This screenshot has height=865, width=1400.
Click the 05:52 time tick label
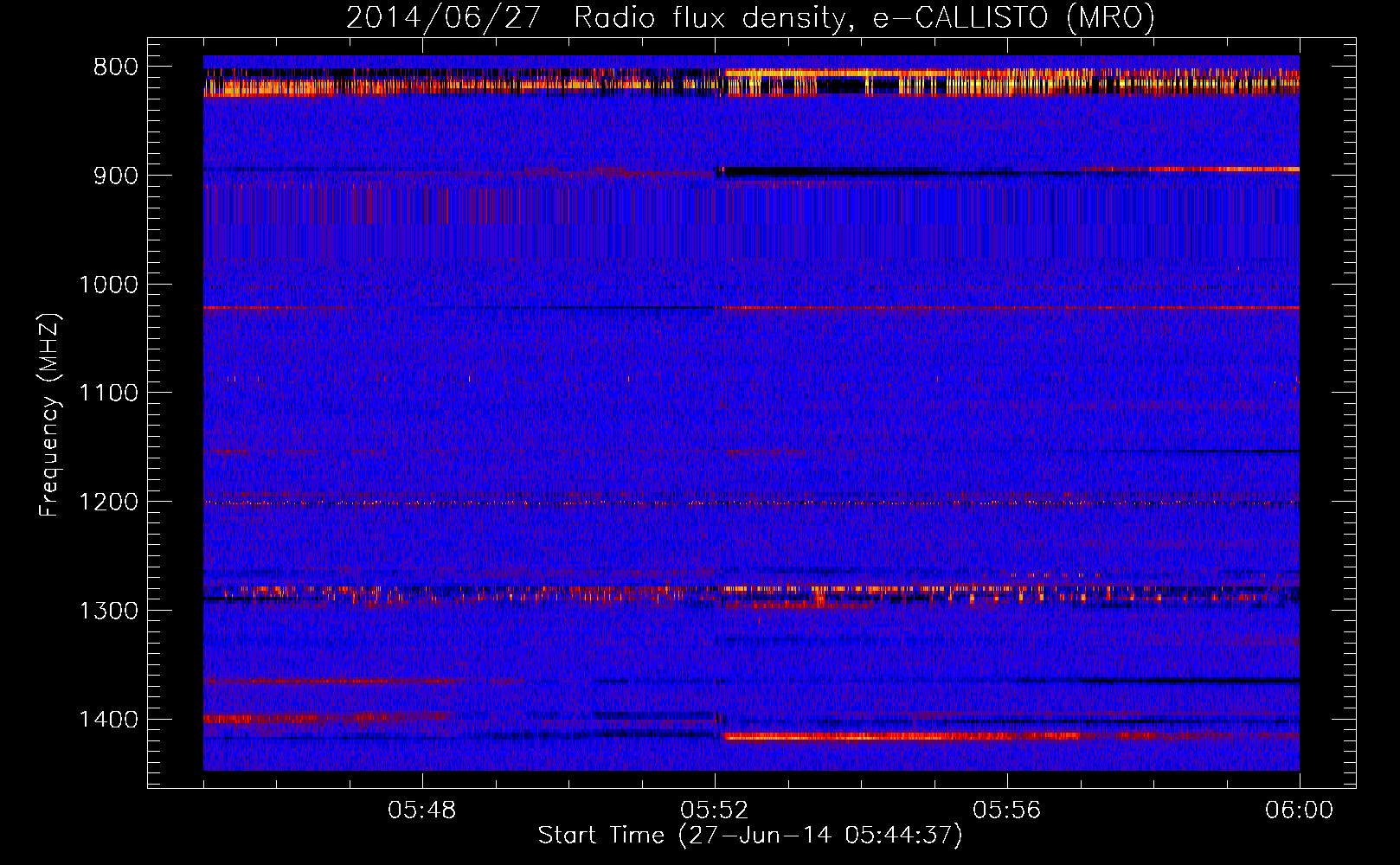(x=715, y=811)
